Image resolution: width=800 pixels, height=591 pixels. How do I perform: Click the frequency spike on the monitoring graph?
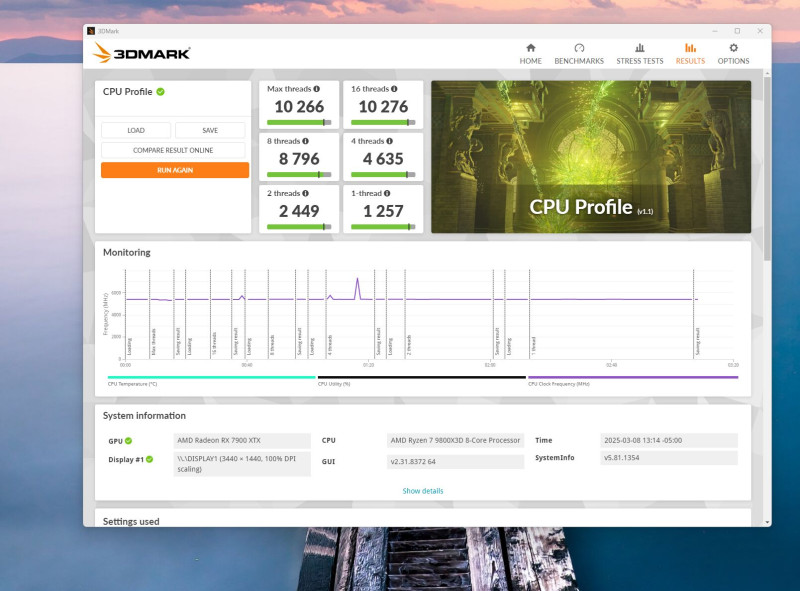358,287
